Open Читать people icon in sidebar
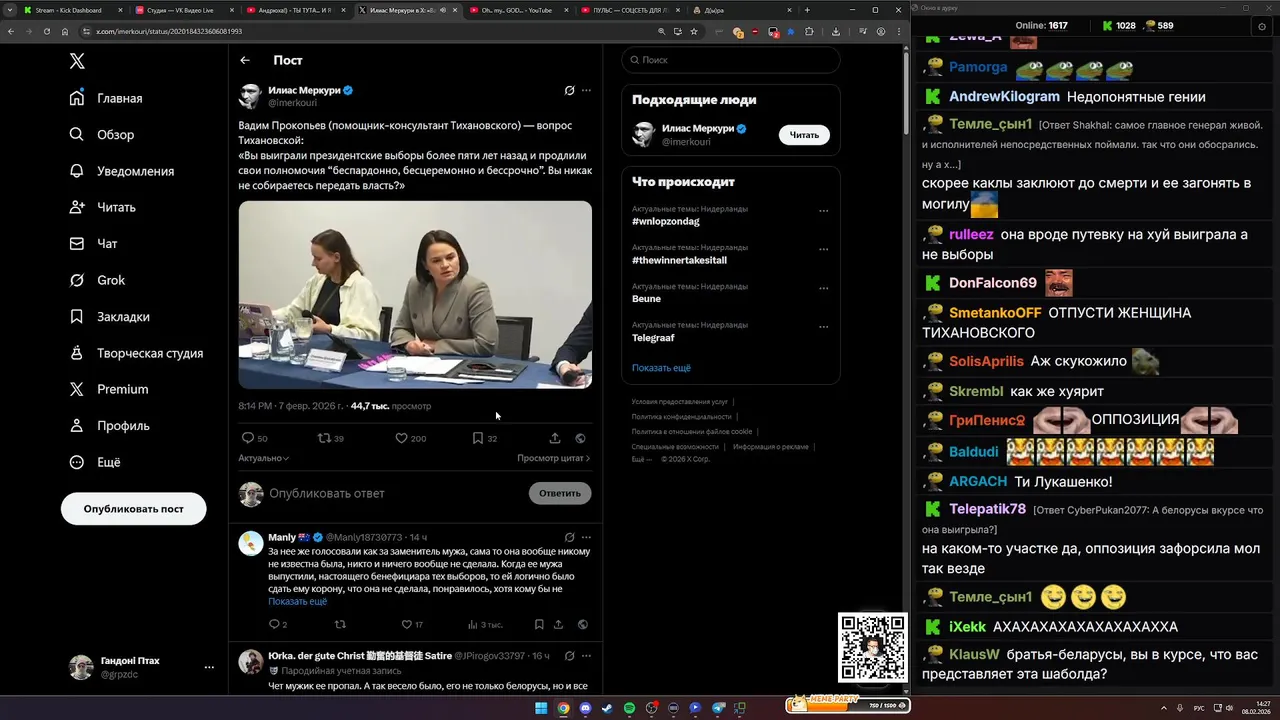Viewport: 1280px width, 720px height. coord(77,207)
